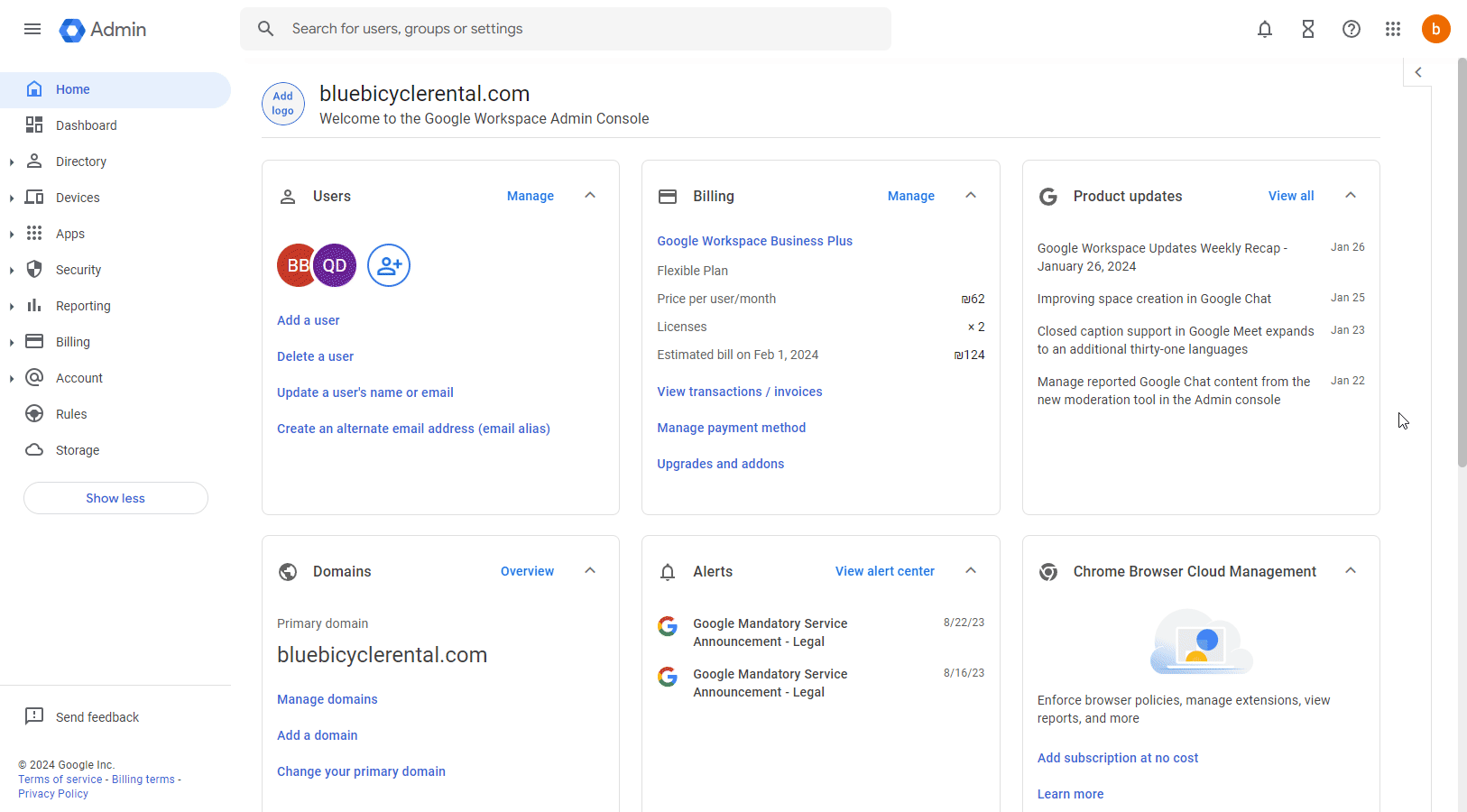
Task: Open the 8/22/23 Google Mandatory Service alert
Action: pos(821,632)
